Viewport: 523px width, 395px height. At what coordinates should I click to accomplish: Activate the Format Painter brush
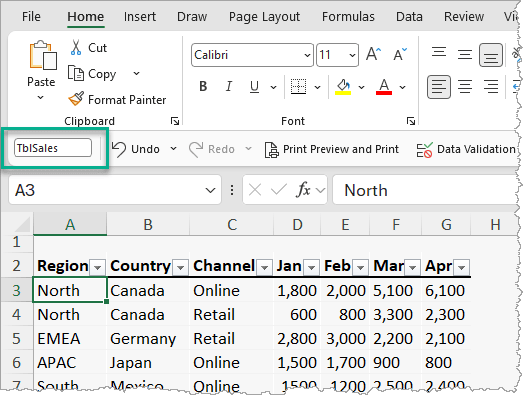tap(76, 99)
